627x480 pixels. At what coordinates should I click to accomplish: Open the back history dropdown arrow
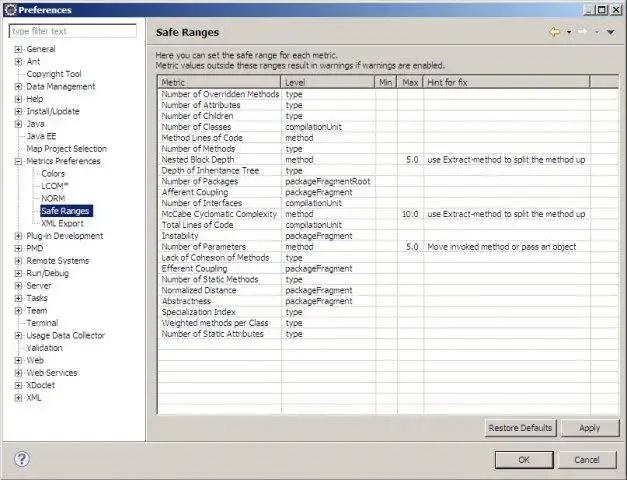(x=569, y=32)
